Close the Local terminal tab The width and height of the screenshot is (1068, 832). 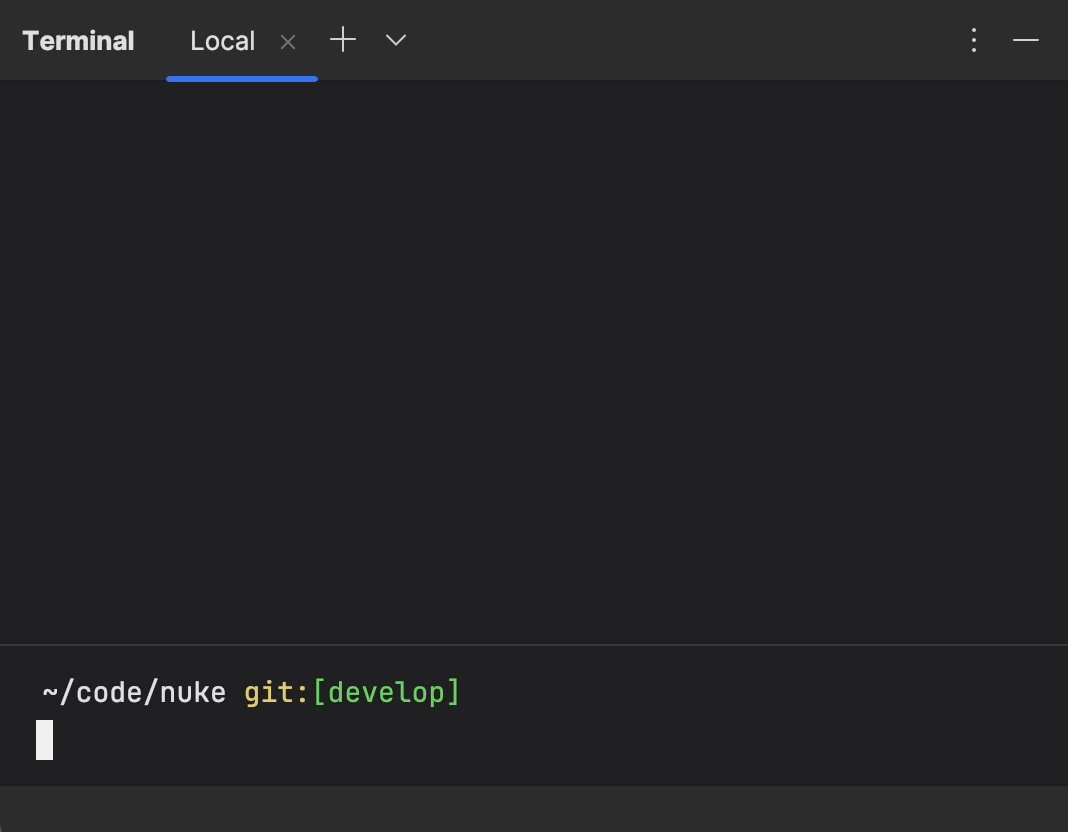click(288, 42)
